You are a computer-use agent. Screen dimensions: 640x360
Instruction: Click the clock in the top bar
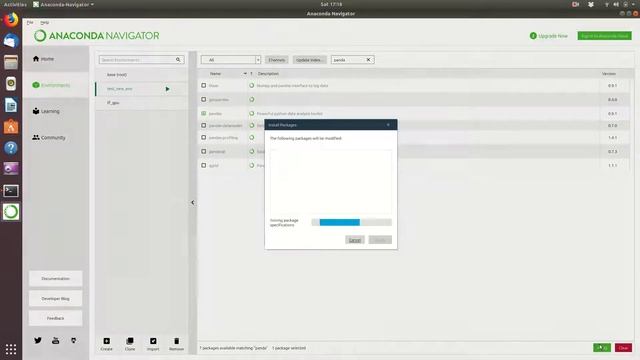pyautogui.click(x=331, y=4)
